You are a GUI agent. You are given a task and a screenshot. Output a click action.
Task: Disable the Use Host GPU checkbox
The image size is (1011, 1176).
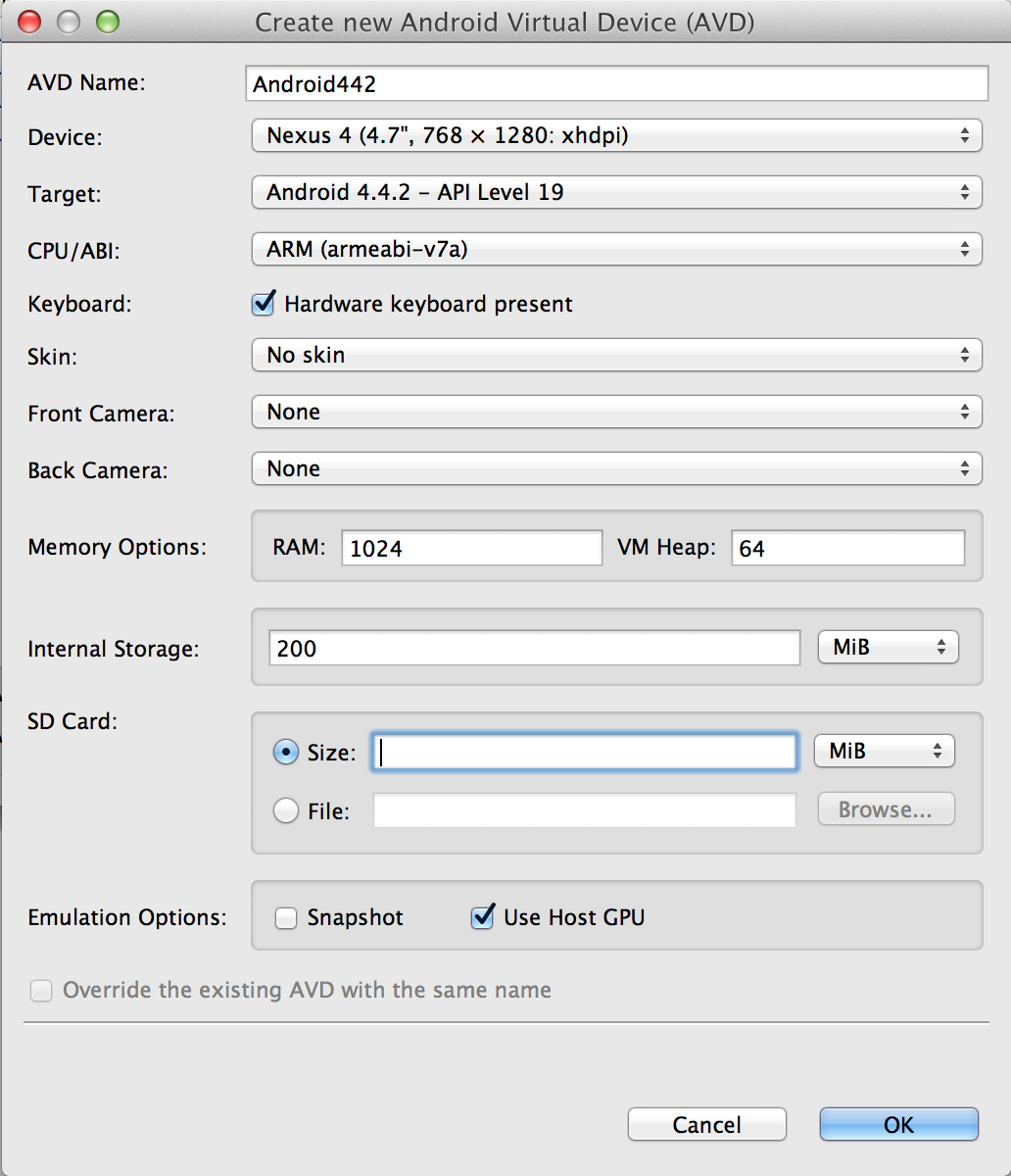(482, 918)
